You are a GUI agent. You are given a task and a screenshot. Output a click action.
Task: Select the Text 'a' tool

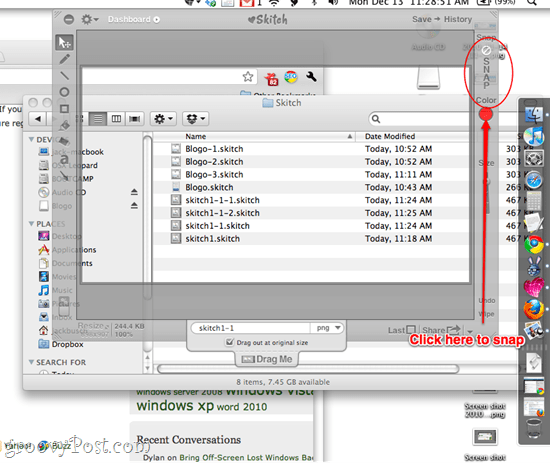click(x=64, y=159)
